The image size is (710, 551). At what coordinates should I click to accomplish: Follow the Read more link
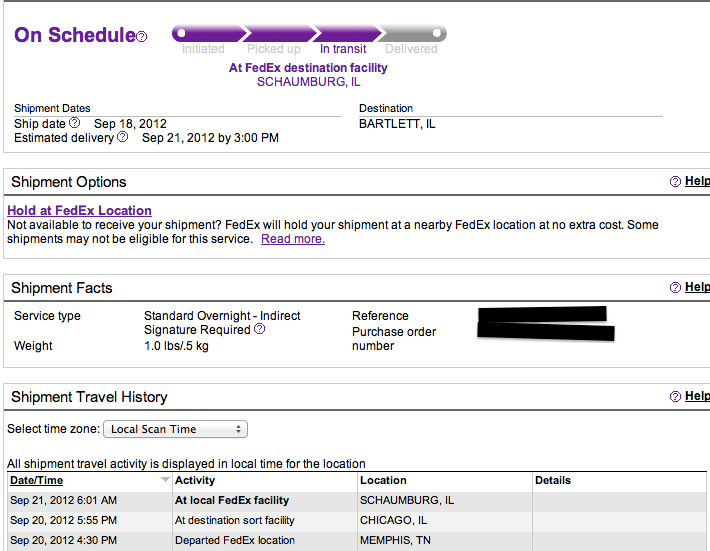(293, 239)
